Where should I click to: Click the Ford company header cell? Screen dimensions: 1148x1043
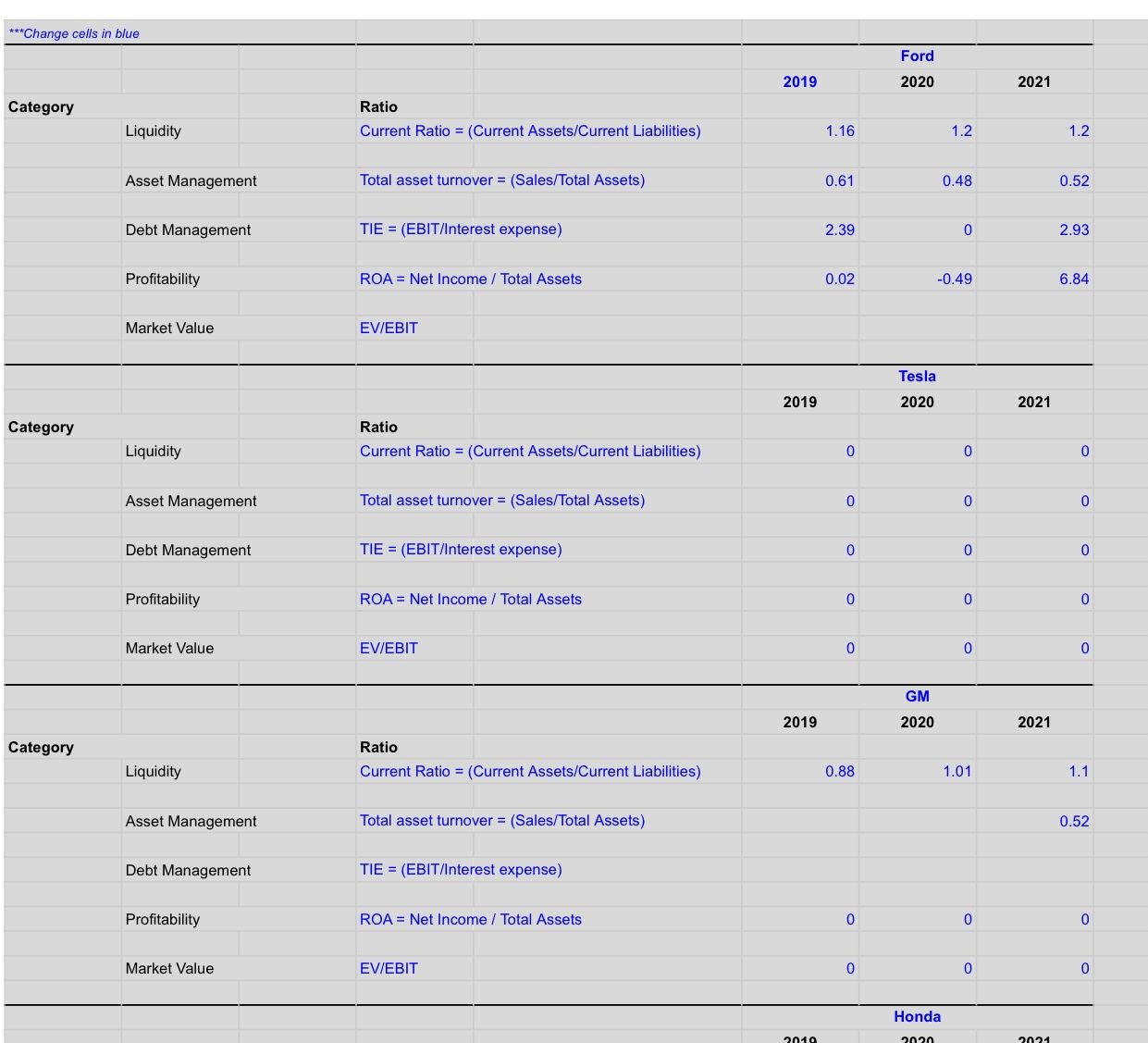click(x=916, y=56)
